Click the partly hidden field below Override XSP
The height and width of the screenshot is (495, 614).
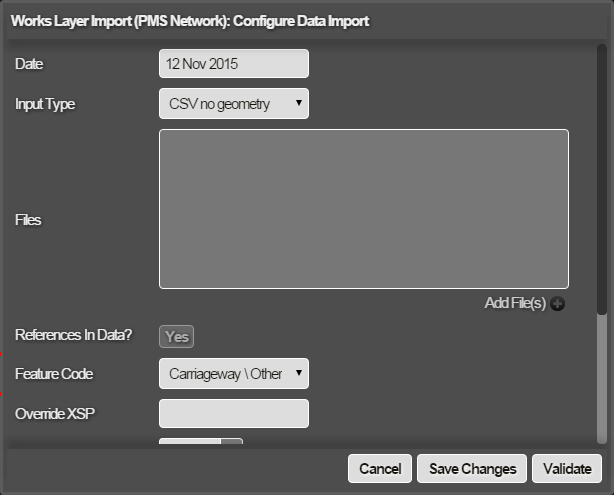pos(200,443)
